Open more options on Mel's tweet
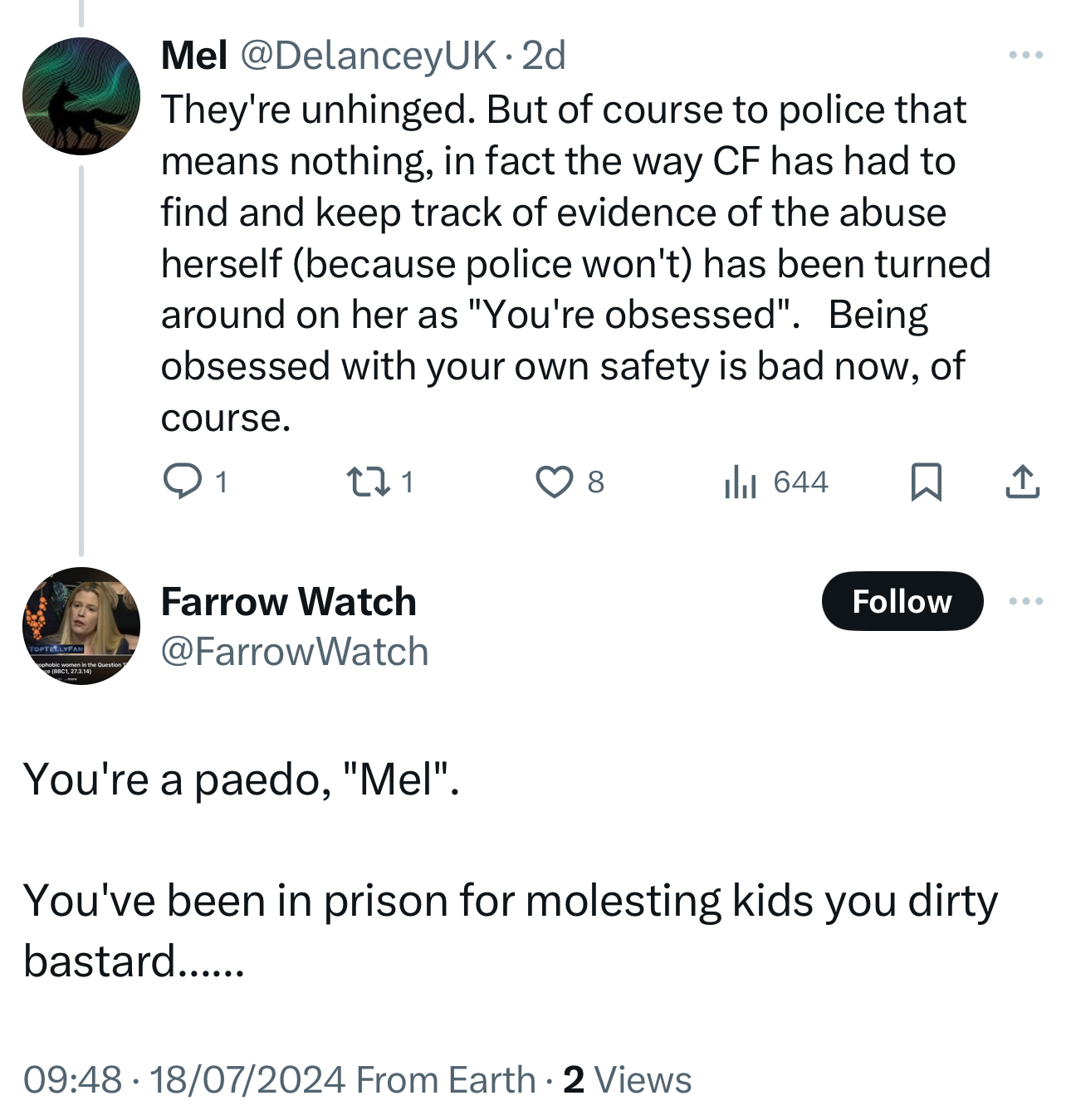Screen dimensions: 1071x1120 click(x=1026, y=56)
